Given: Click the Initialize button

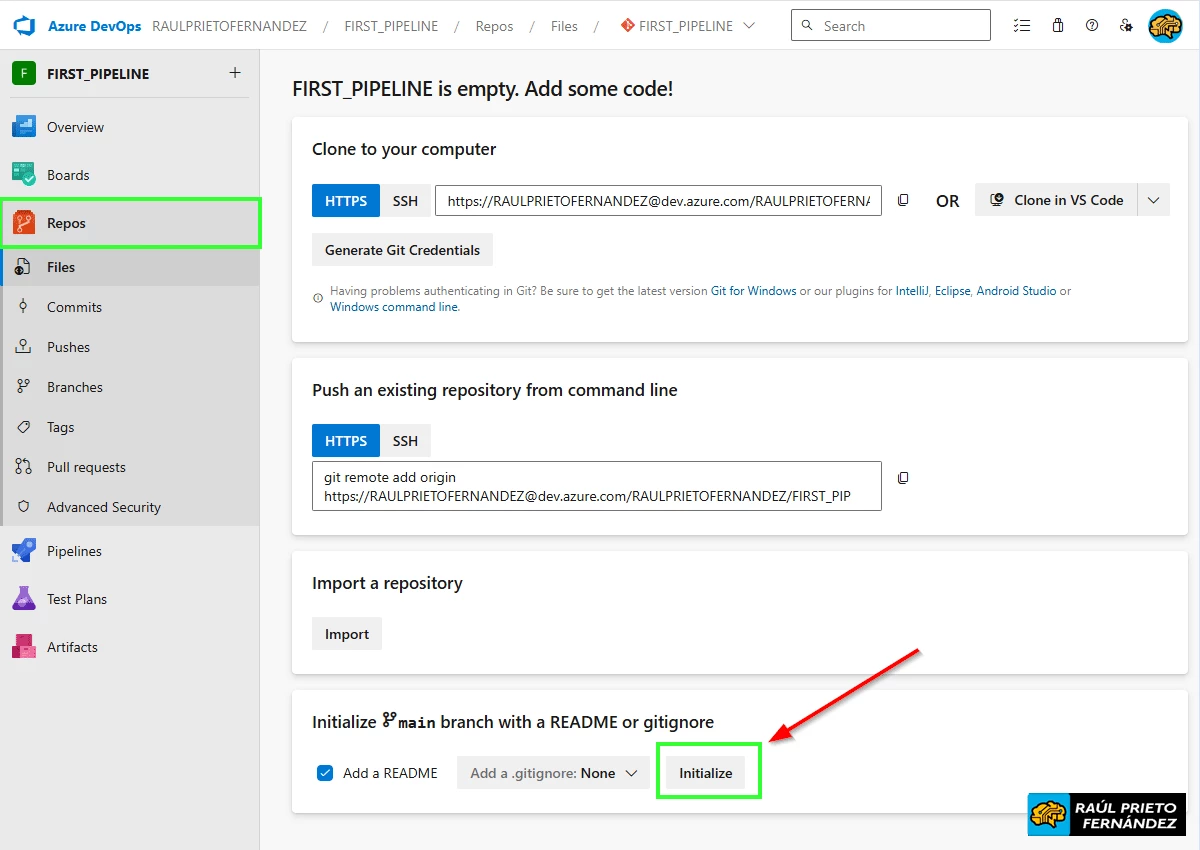Looking at the screenshot, I should 706,772.
